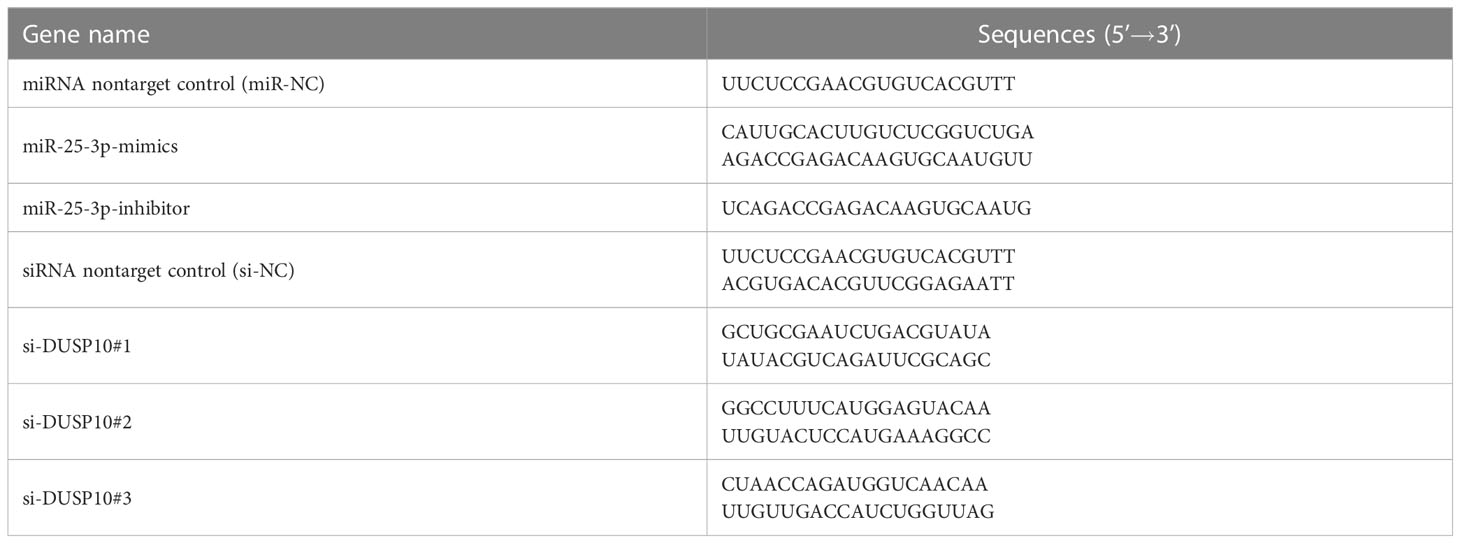Click sequence CUAACCAGAUGGUCAACAA
This screenshot has height=543, width=1460.
[x=855, y=485]
